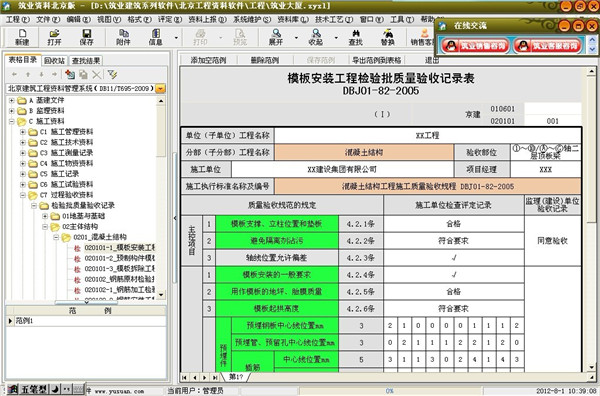
Task: Open the 附件 (Attachment) toolbar icon
Action: [x=123, y=37]
